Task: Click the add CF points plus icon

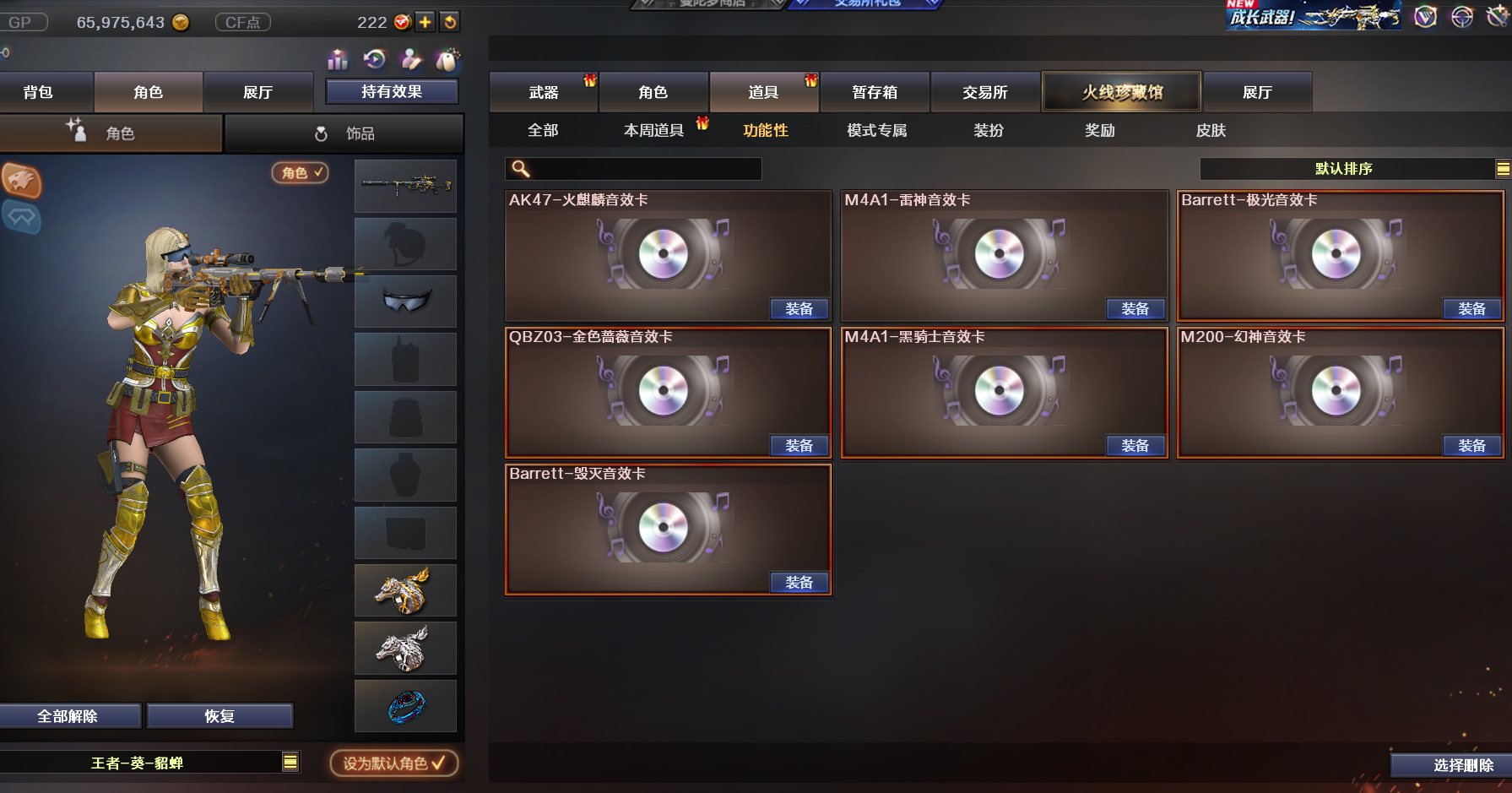Action: [425, 22]
